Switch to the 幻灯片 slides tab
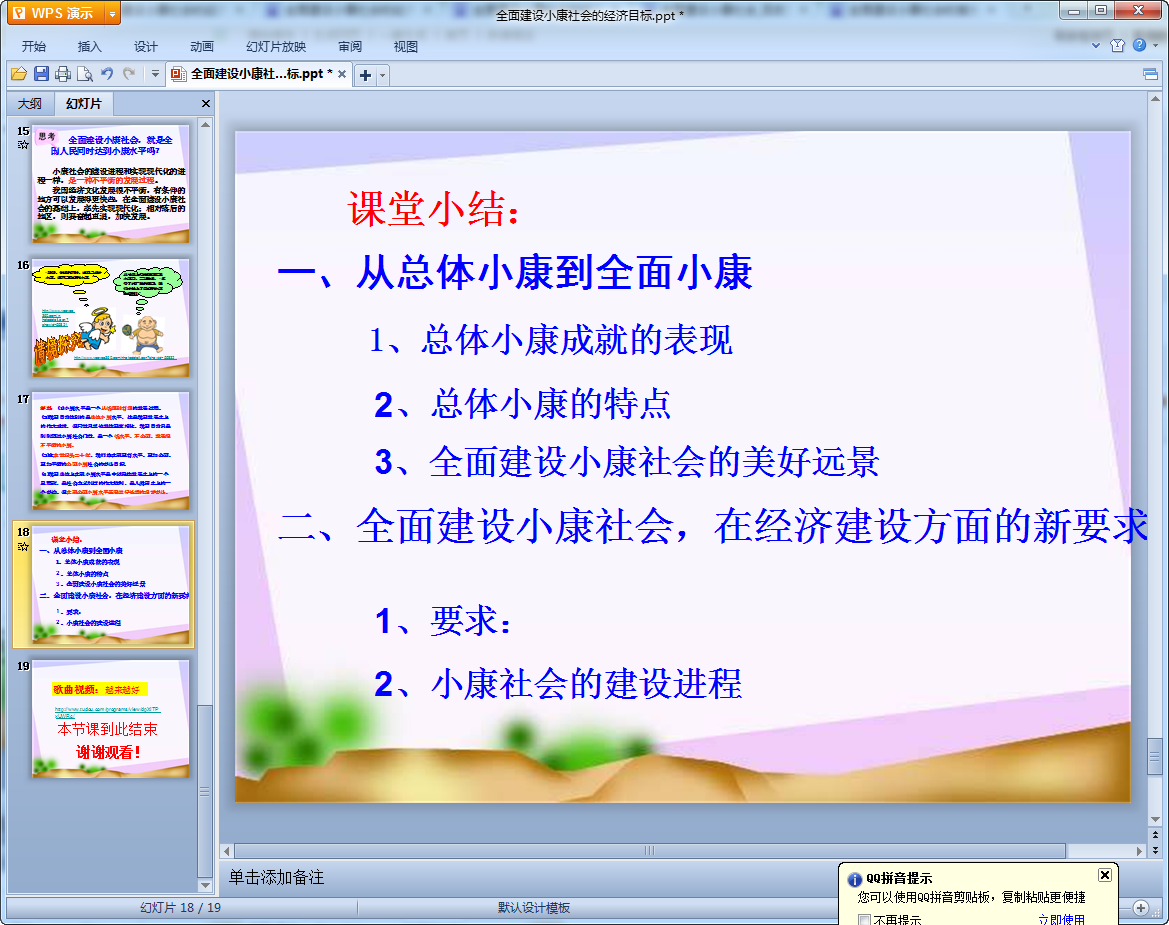Screen dimensions: 1169x925 [x=84, y=104]
